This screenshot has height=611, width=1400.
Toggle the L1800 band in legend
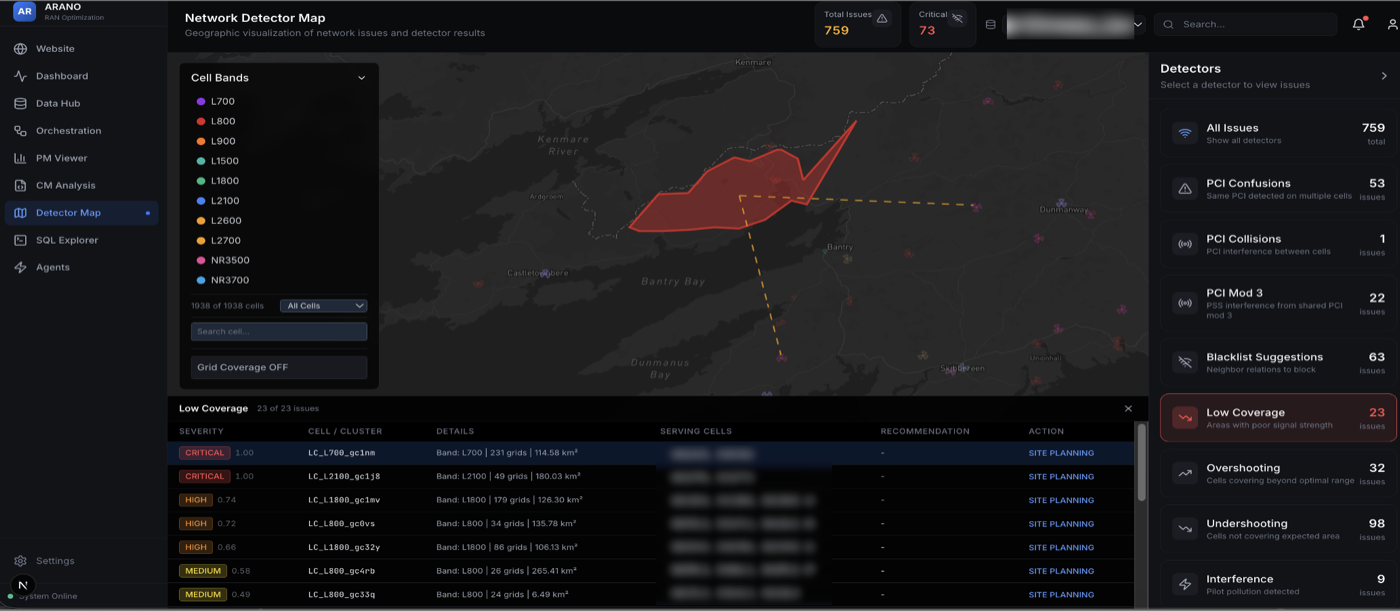pyautogui.click(x=218, y=181)
